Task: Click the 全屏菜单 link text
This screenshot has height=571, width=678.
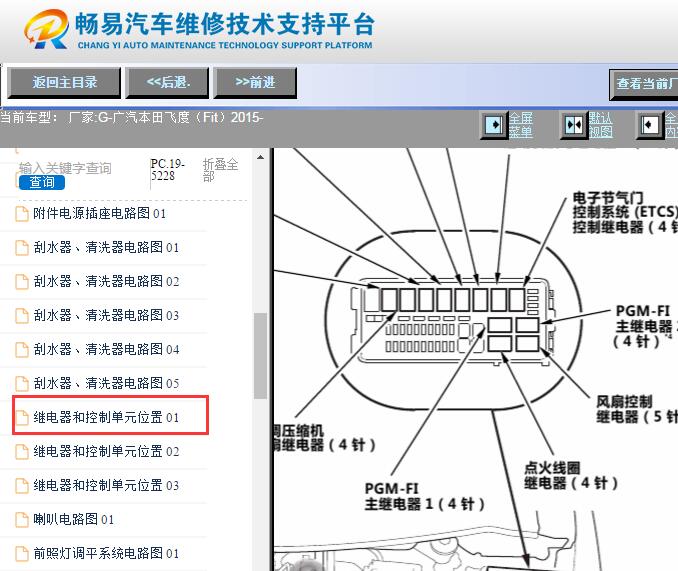Action: click(x=521, y=125)
